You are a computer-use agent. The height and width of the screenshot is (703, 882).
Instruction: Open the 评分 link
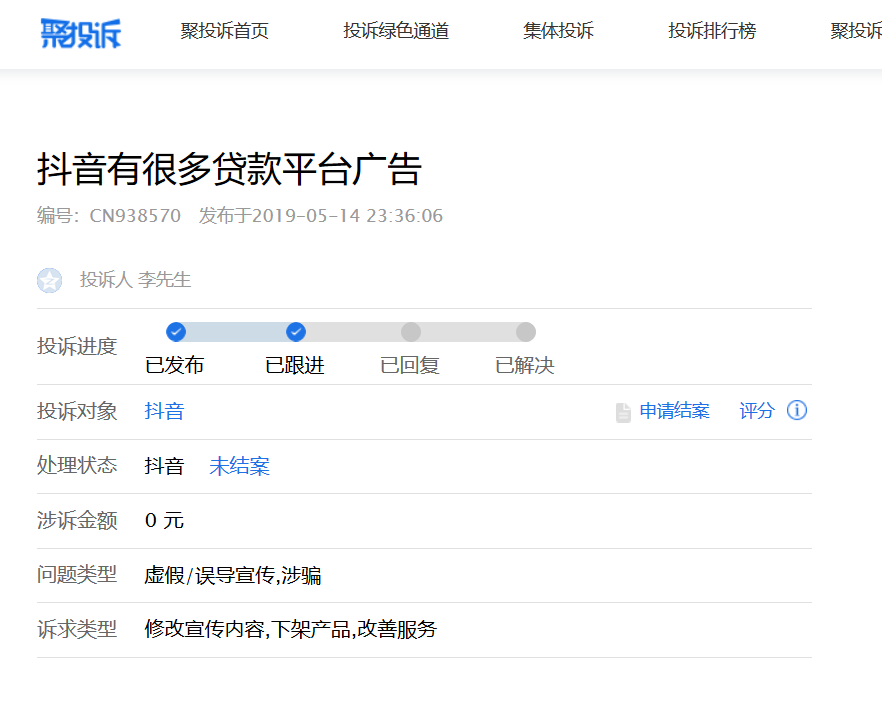coord(757,410)
